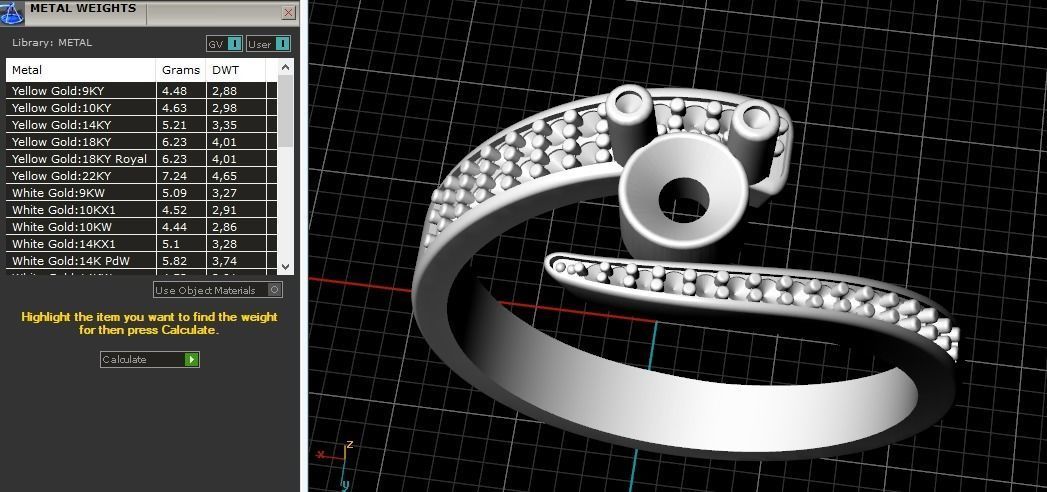Click the XYZ axis gizmo in viewport

(x=336, y=465)
